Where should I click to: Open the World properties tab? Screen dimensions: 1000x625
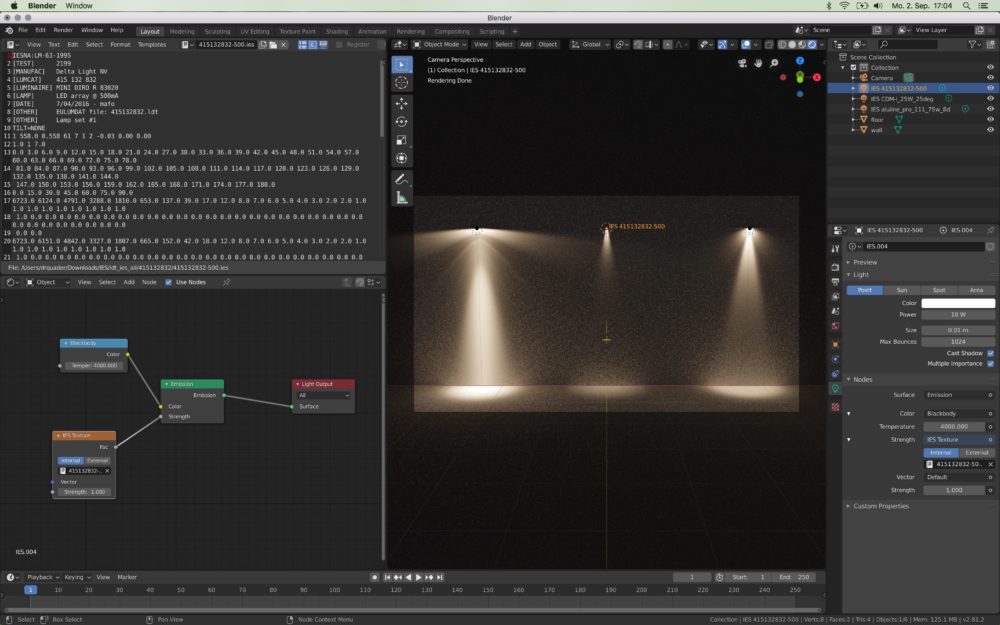(x=835, y=326)
